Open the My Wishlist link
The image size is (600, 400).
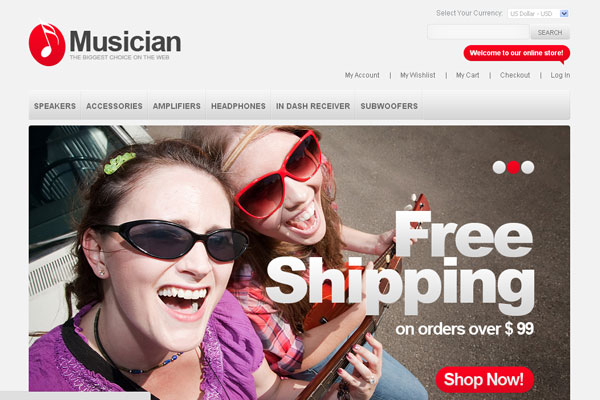pos(418,75)
